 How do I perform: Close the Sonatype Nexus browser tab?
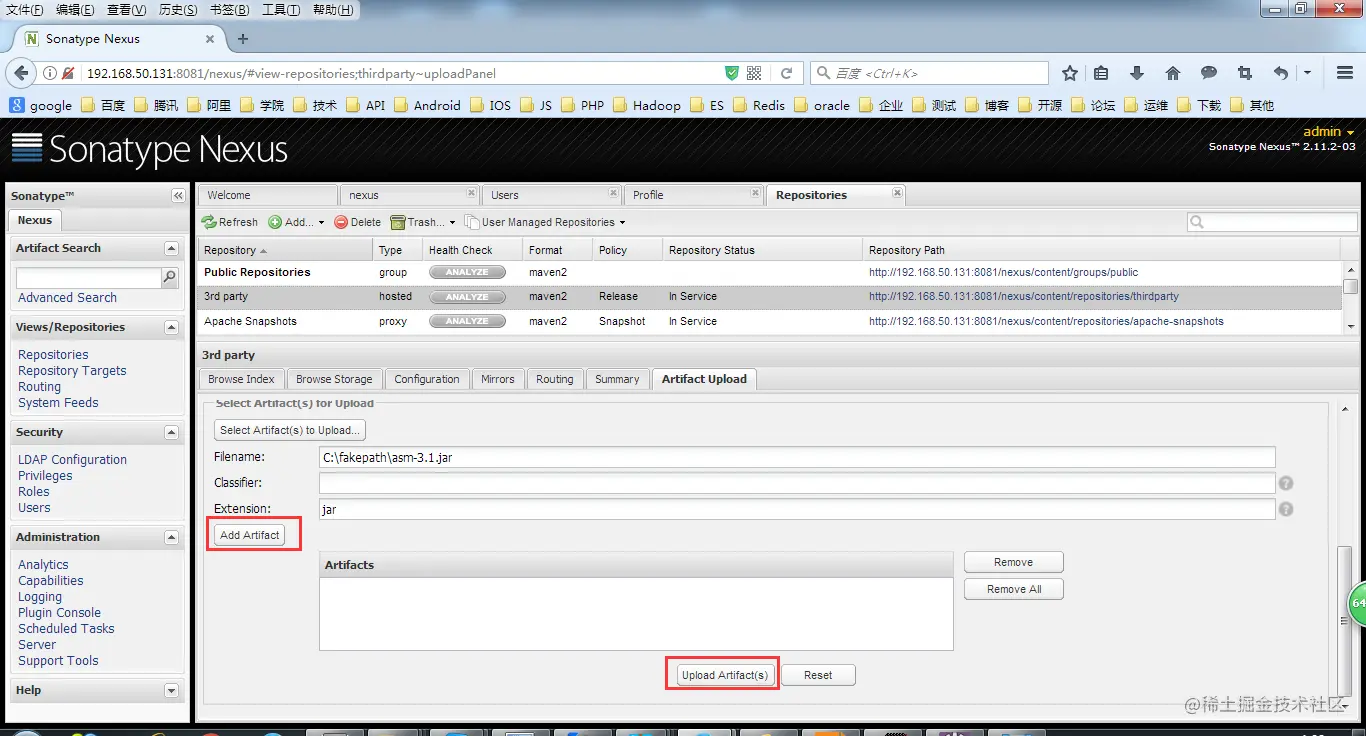tap(210, 39)
